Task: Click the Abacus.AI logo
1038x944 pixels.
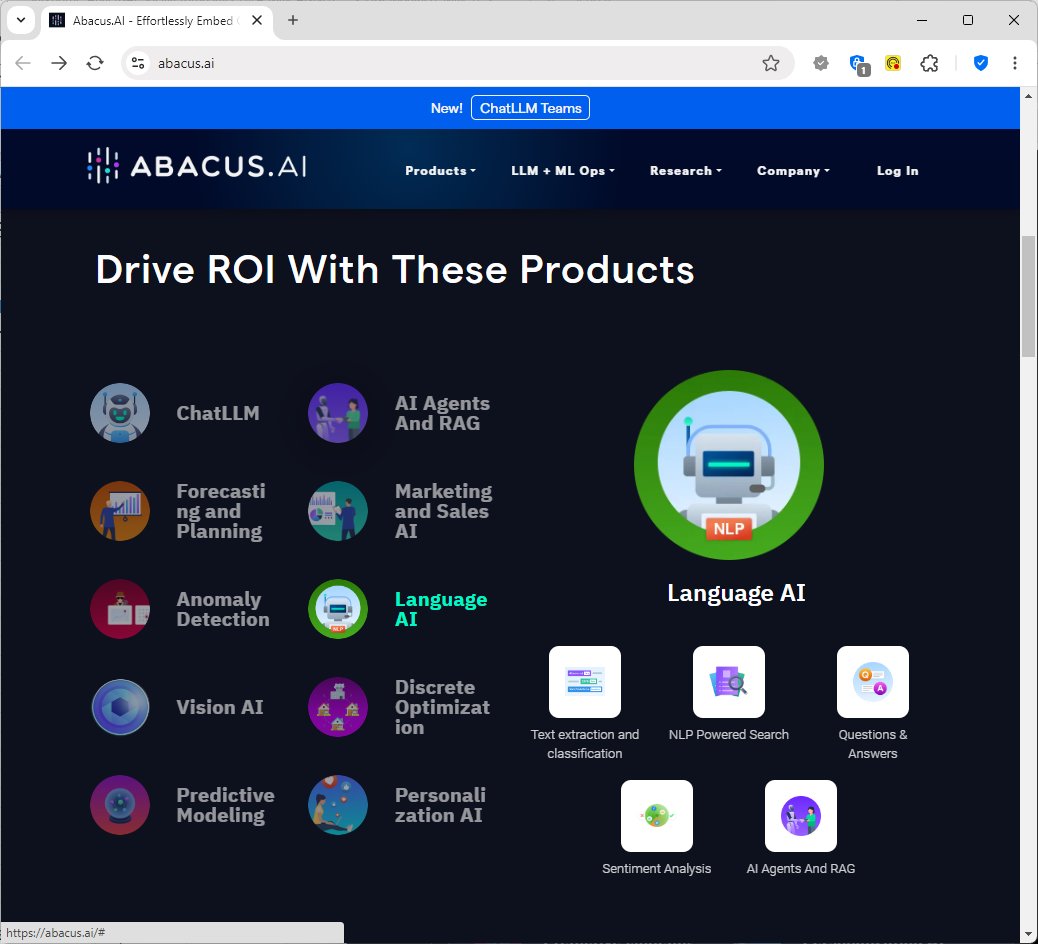Action: click(x=197, y=165)
